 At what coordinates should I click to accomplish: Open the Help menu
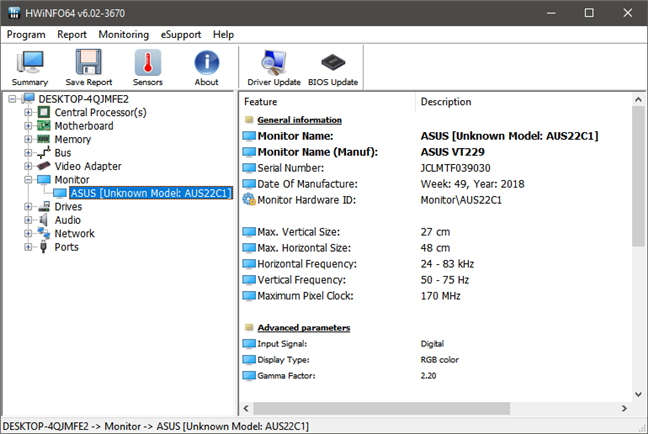224,34
